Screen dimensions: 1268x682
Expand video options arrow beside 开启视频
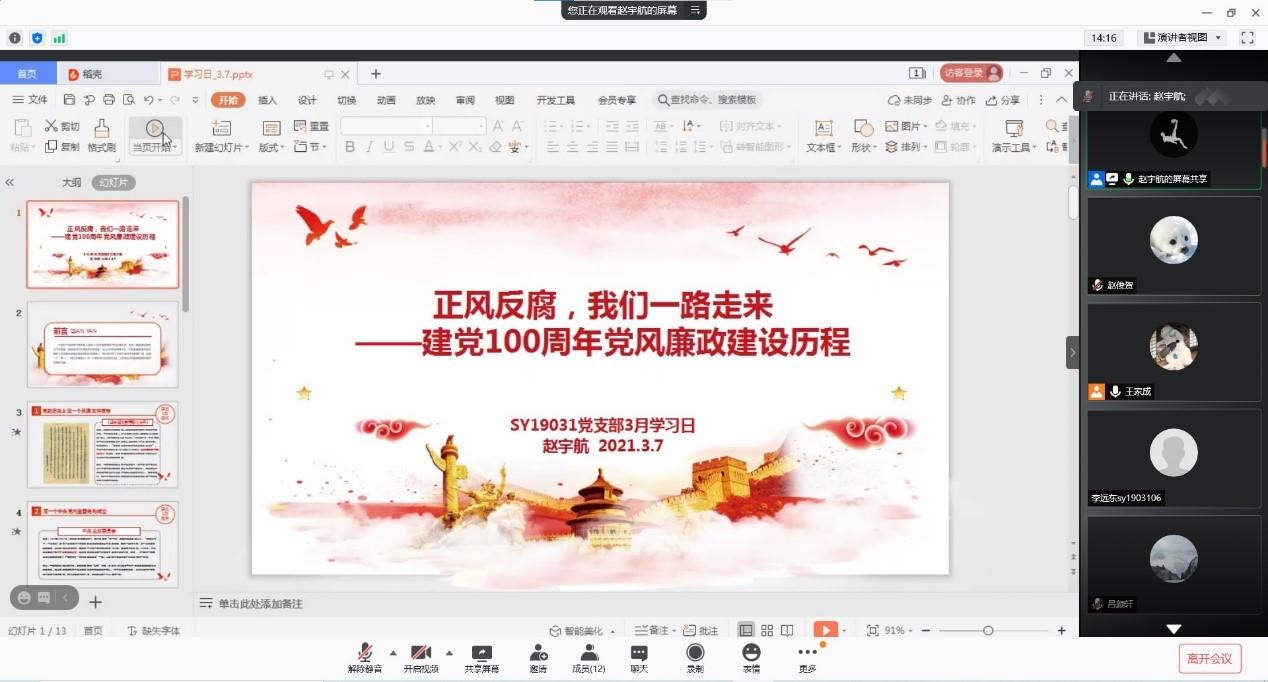pyautogui.click(x=449, y=652)
